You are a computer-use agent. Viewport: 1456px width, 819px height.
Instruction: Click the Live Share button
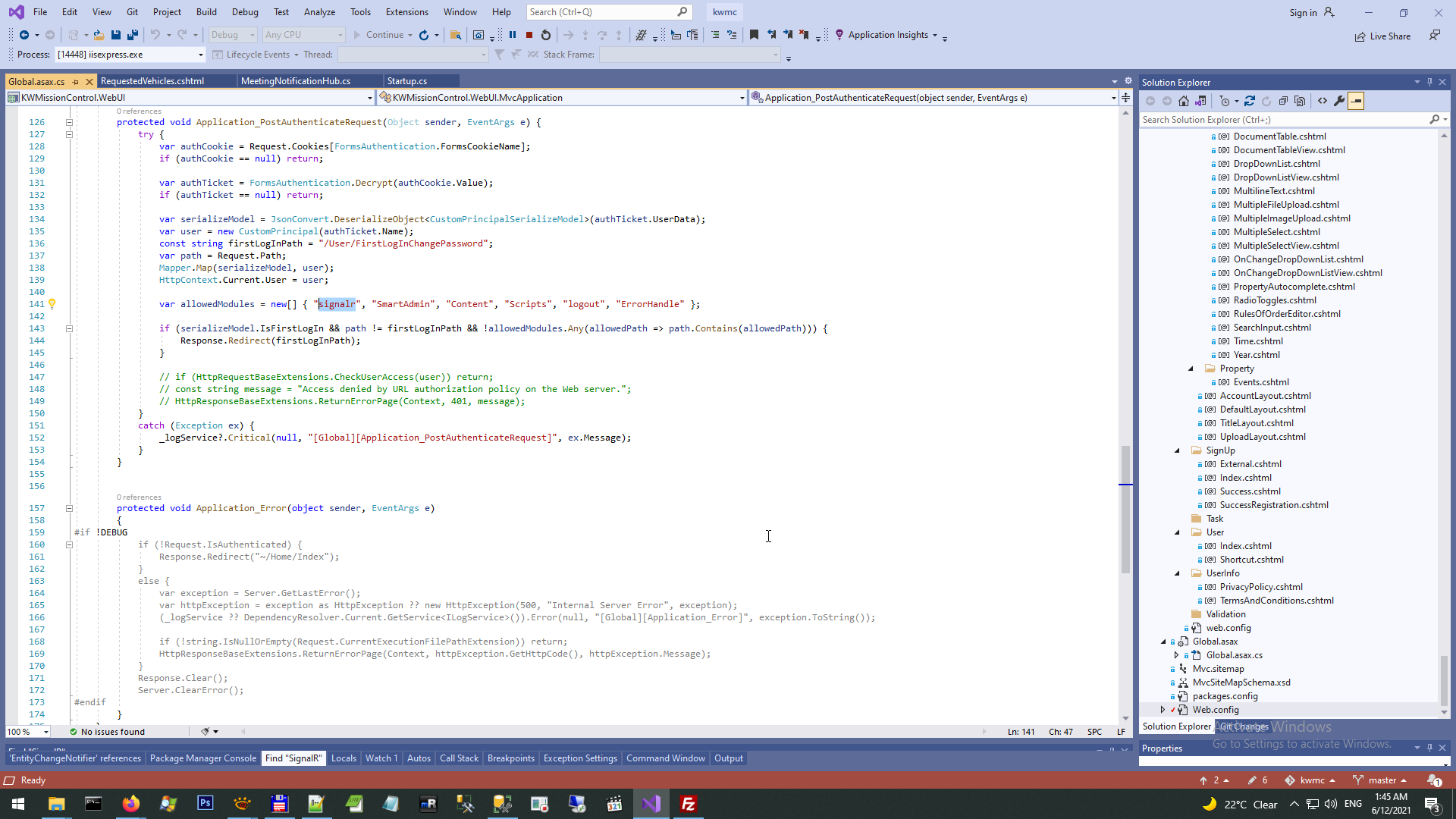click(x=1383, y=36)
